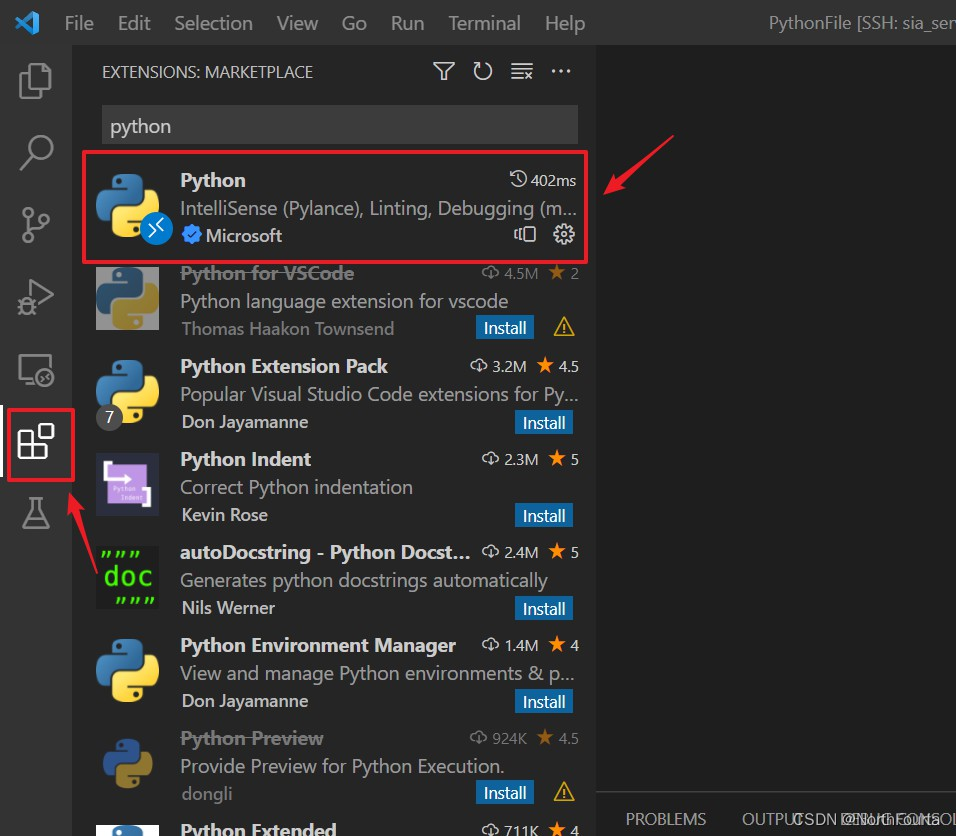Click the Python extension remote sync icon
This screenshot has width=956, height=836.
[524, 234]
